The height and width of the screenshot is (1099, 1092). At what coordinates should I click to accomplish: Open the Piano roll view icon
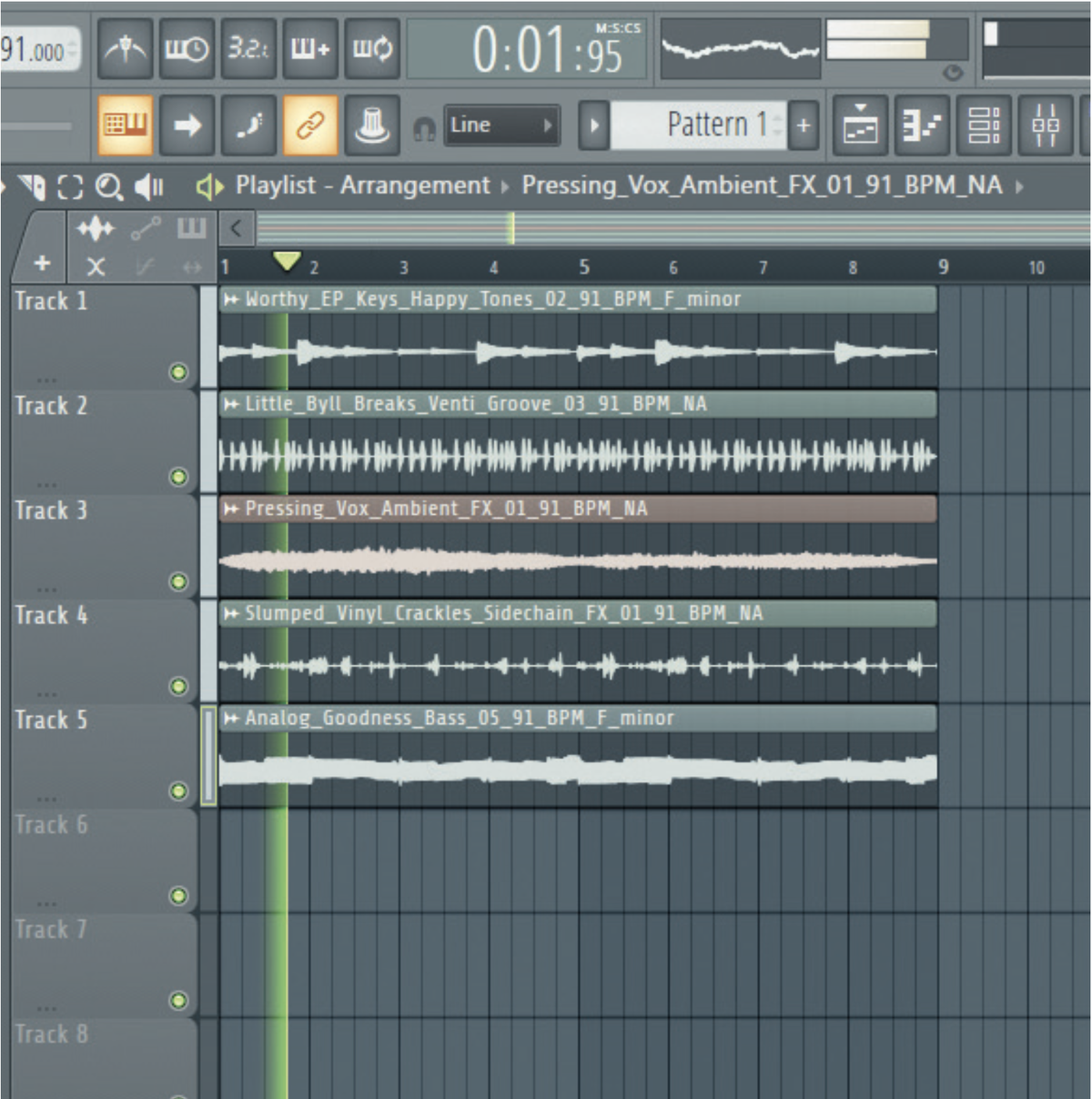(x=922, y=125)
